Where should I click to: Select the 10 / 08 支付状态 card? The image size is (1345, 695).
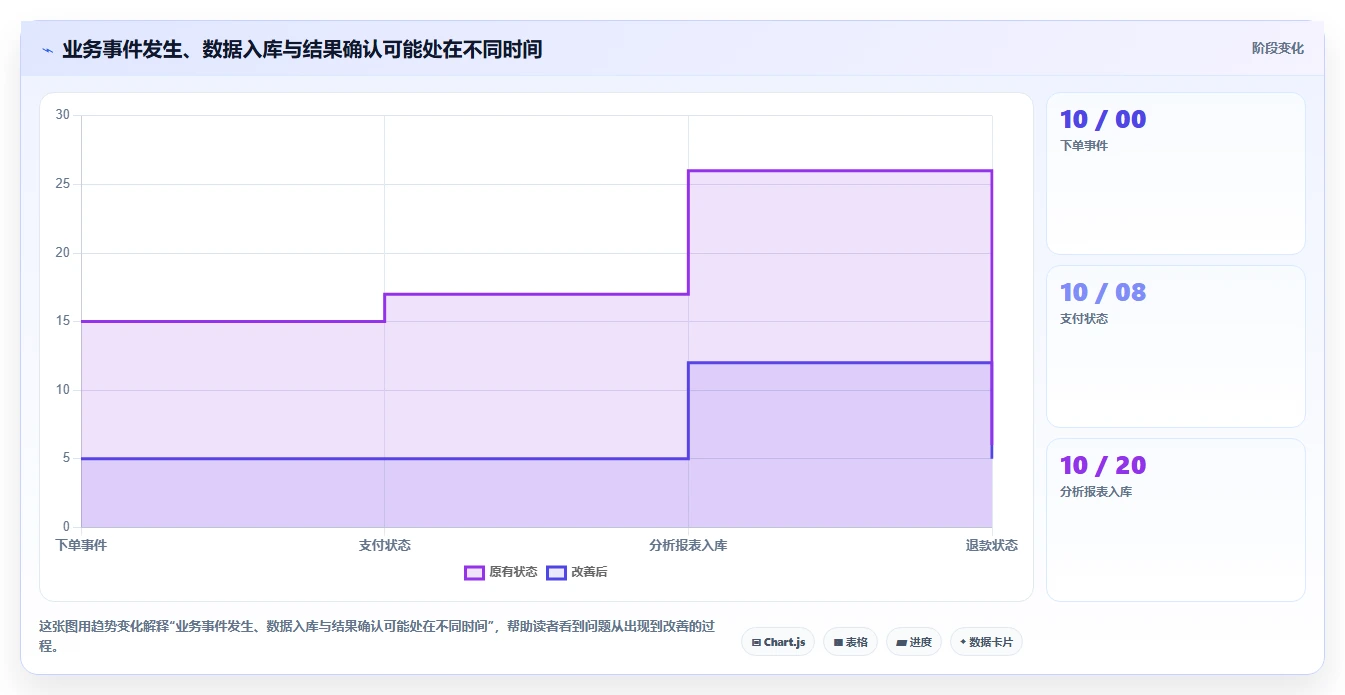coord(1175,346)
